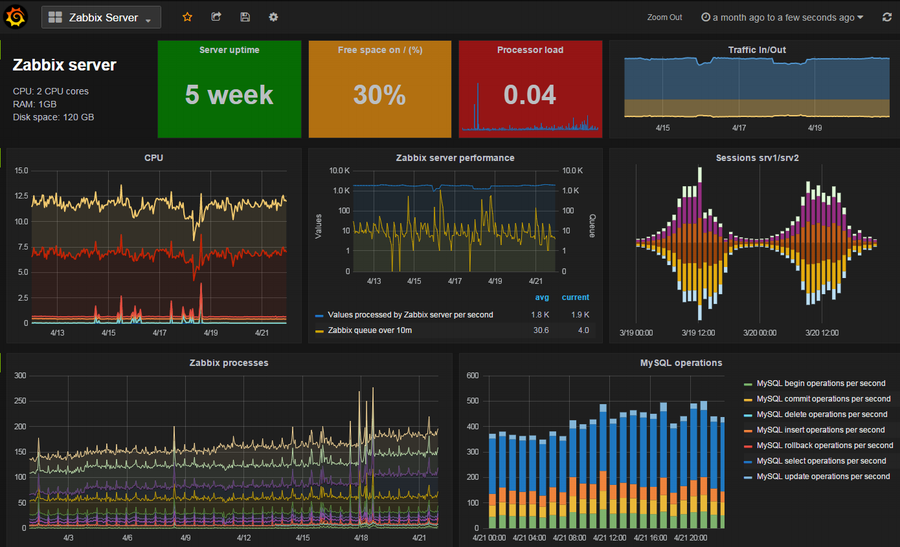Click the Values axis label
This screenshot has width=900, height=547.
[319, 226]
